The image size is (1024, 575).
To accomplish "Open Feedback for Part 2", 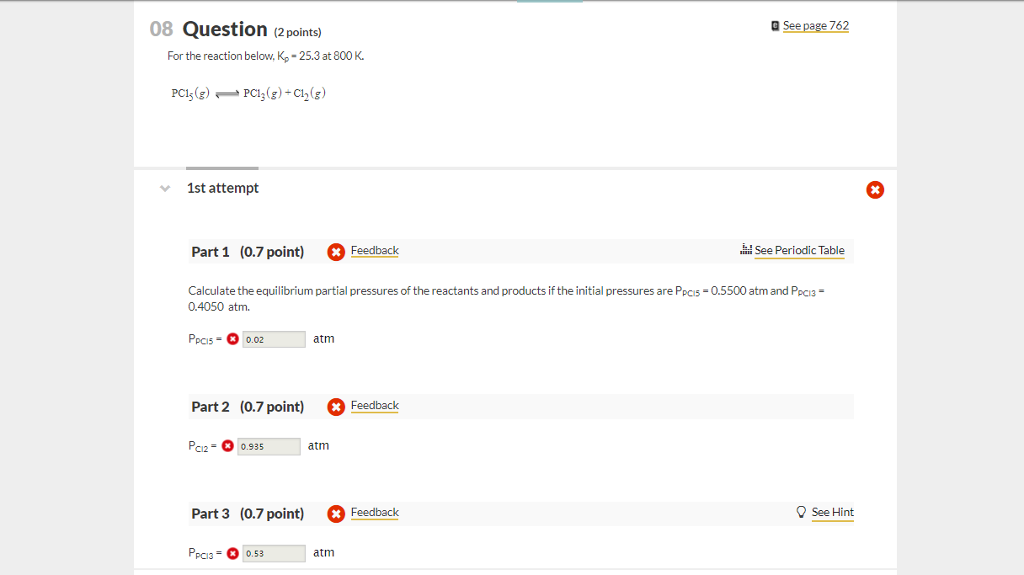I will pyautogui.click(x=374, y=405).
